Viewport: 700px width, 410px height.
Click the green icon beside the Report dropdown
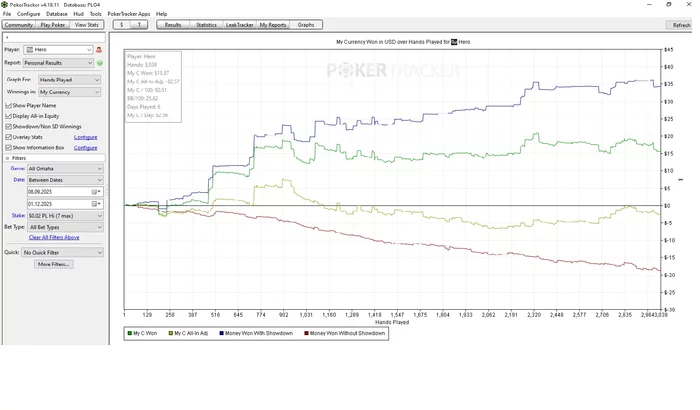click(100, 63)
